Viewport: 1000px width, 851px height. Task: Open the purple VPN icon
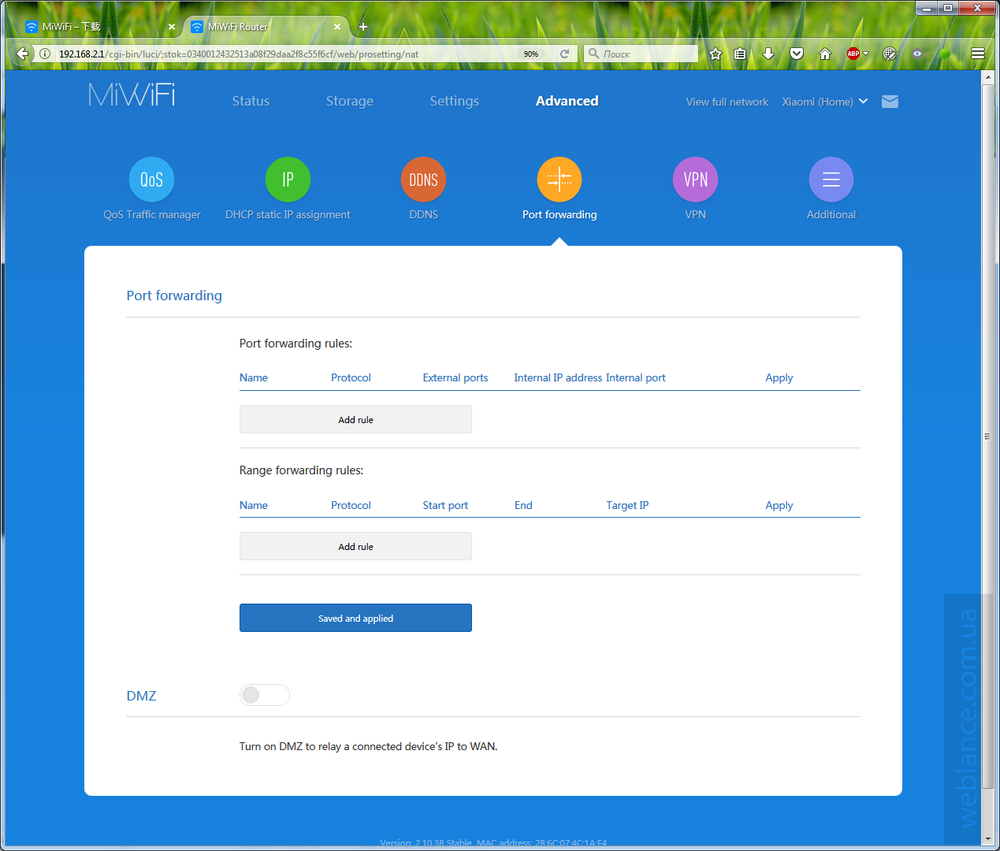pyautogui.click(x=695, y=179)
